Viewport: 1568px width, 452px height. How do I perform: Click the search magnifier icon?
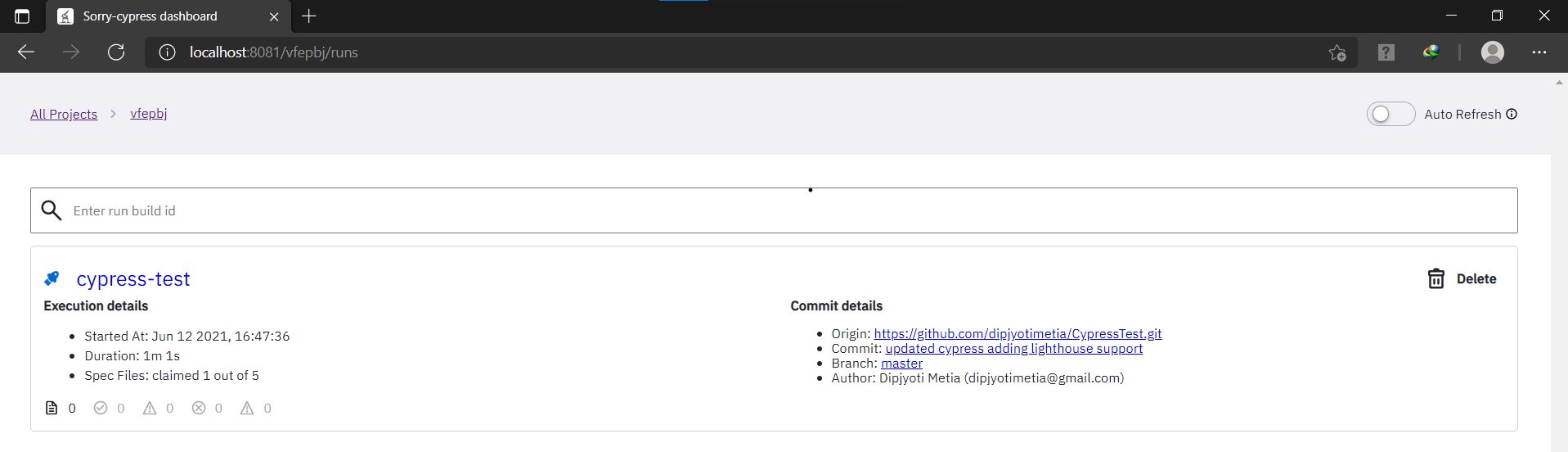pyautogui.click(x=52, y=210)
